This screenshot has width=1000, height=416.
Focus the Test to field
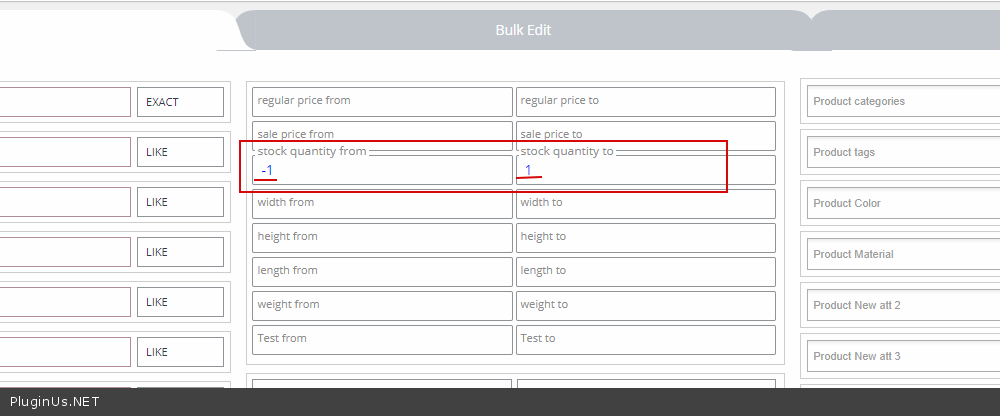(646, 339)
